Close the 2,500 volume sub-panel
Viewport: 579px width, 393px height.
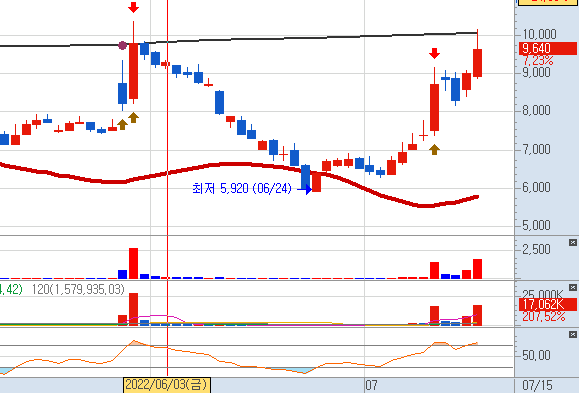572,243
